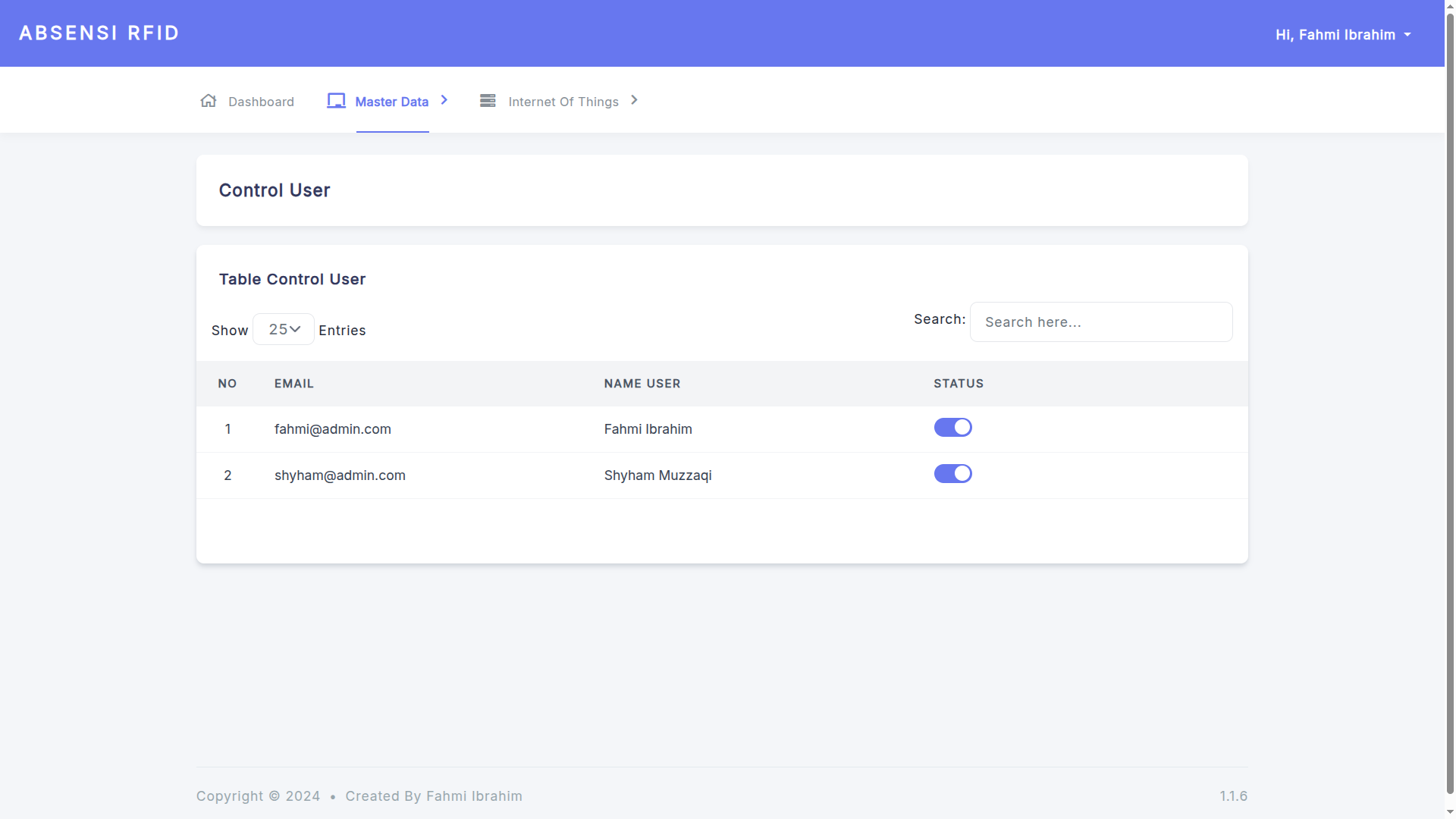
Task: Focus the Search here input field
Action: coord(1100,322)
